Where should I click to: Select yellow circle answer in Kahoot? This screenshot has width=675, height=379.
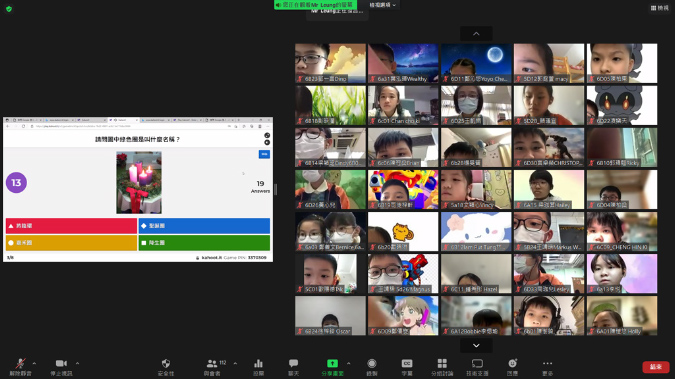tap(71, 242)
